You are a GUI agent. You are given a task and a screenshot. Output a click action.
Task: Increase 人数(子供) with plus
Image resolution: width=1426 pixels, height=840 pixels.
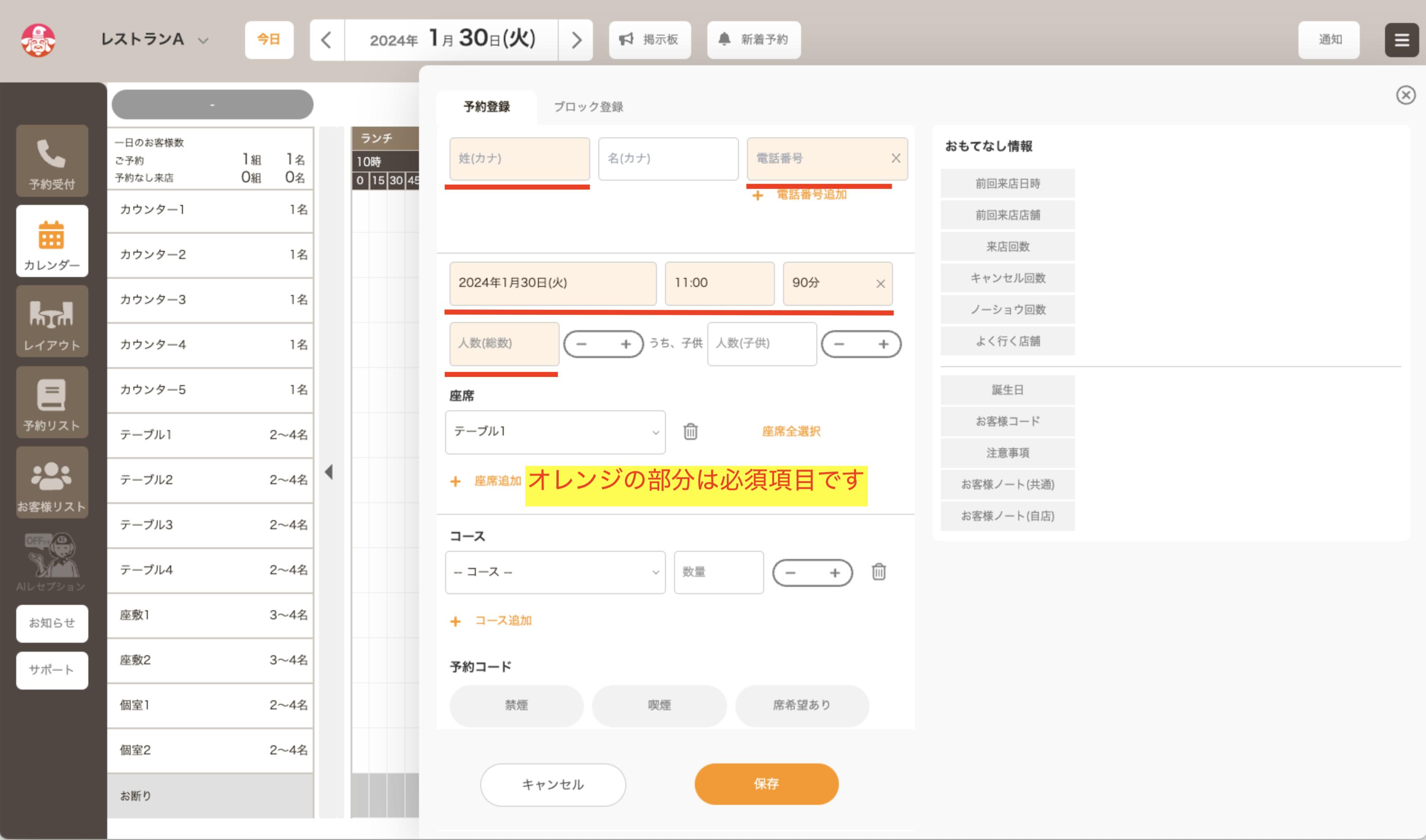[x=883, y=344]
